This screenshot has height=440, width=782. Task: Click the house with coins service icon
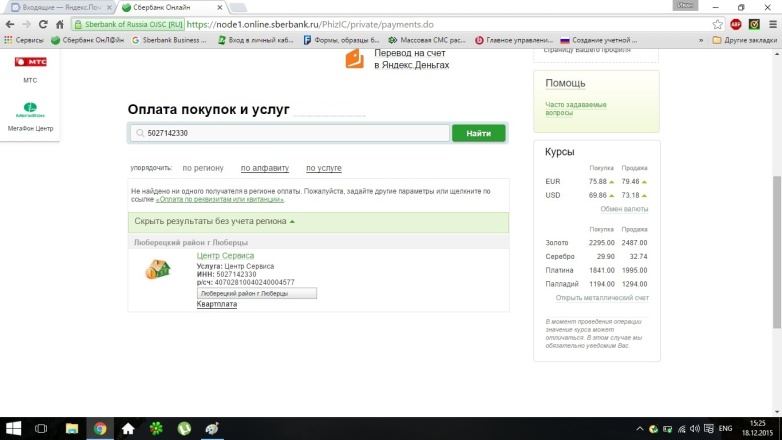(158, 269)
